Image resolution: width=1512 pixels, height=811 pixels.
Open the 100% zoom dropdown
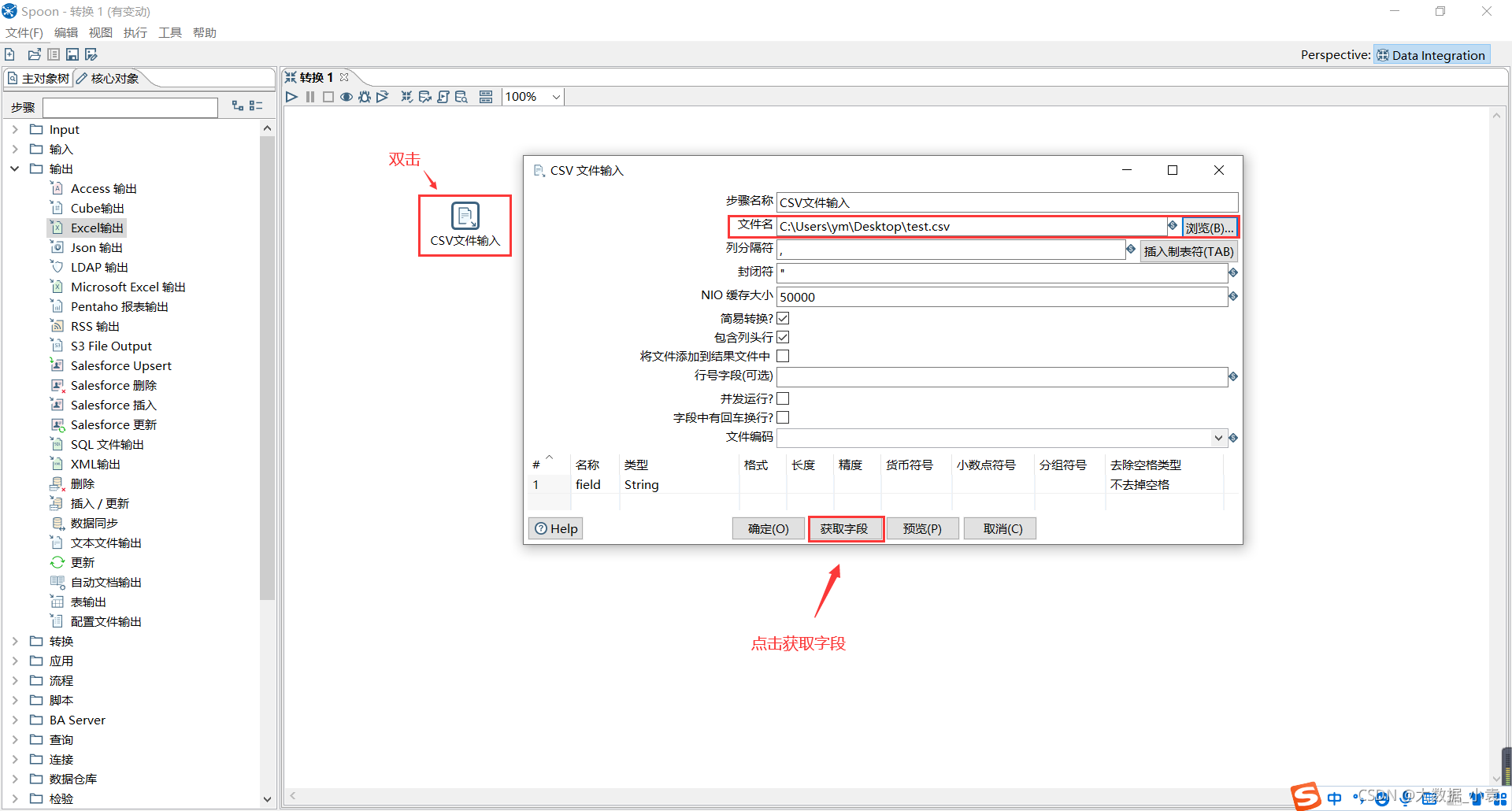coord(556,97)
